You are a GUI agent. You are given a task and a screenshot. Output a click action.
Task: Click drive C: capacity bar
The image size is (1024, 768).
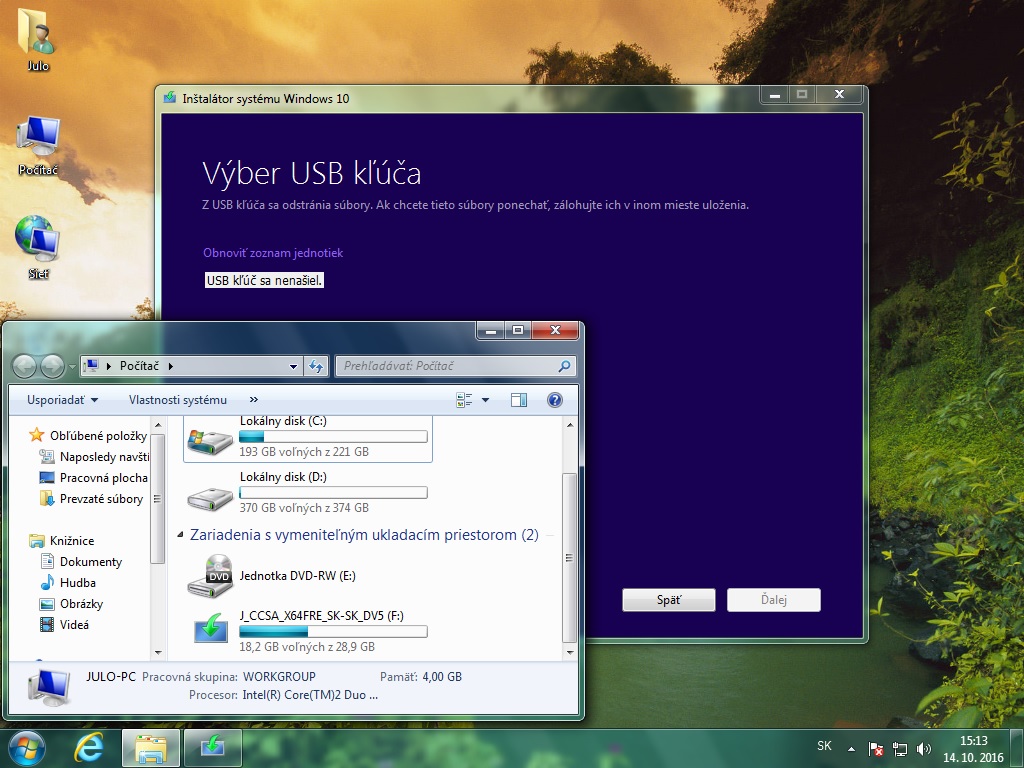coord(333,437)
